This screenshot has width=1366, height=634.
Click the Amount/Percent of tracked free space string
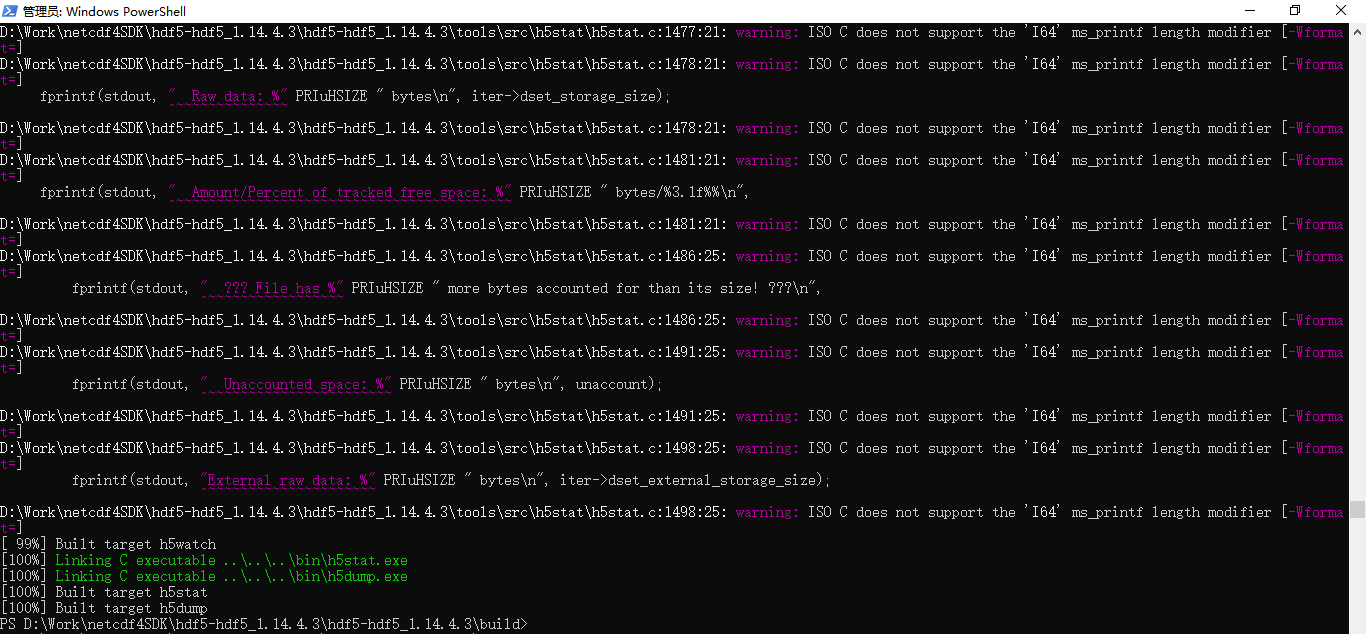coord(339,192)
